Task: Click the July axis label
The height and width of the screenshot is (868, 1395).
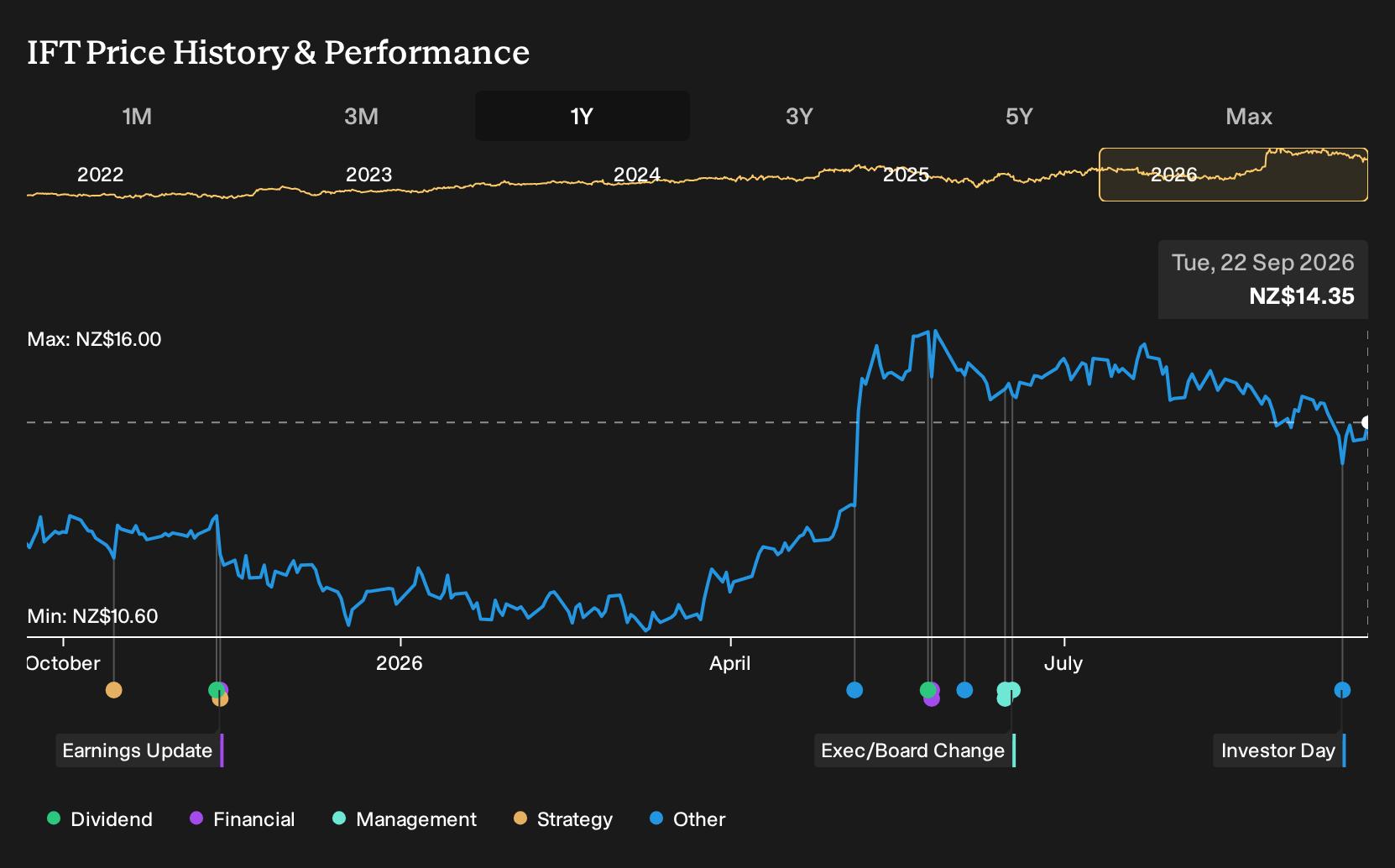Action: point(1063,663)
